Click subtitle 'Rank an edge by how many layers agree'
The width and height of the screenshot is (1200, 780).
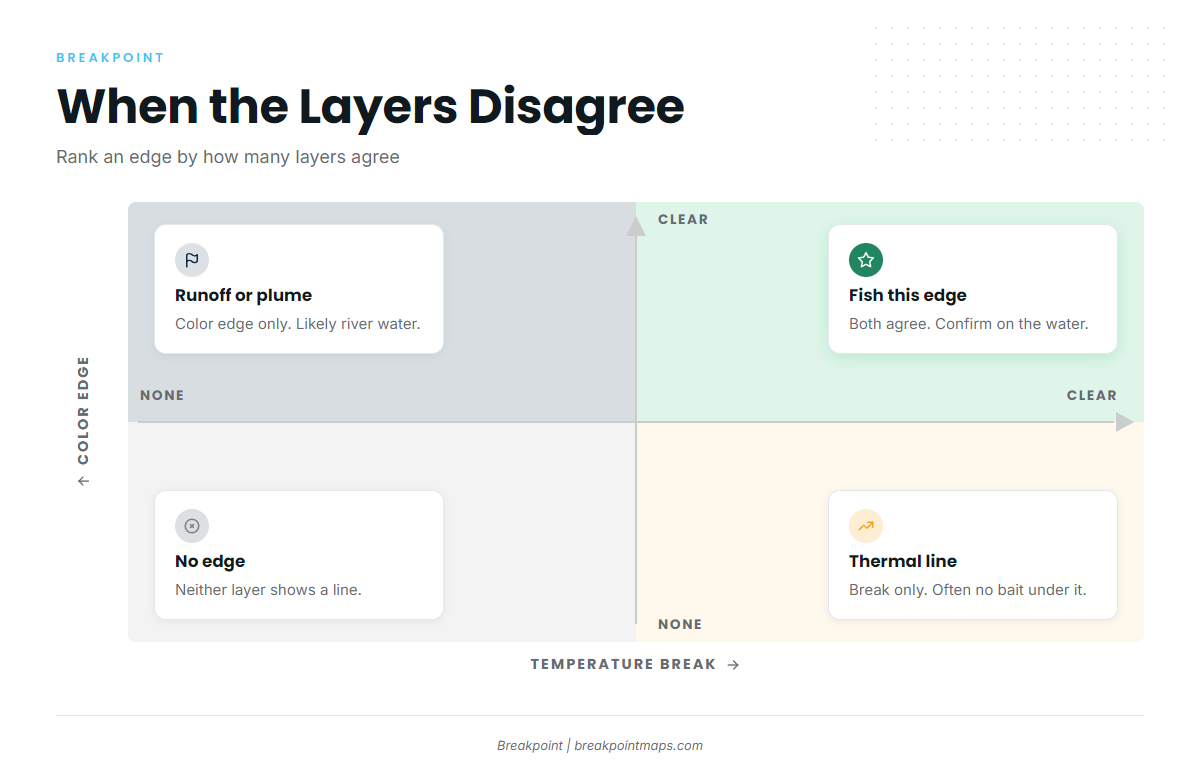click(x=228, y=157)
